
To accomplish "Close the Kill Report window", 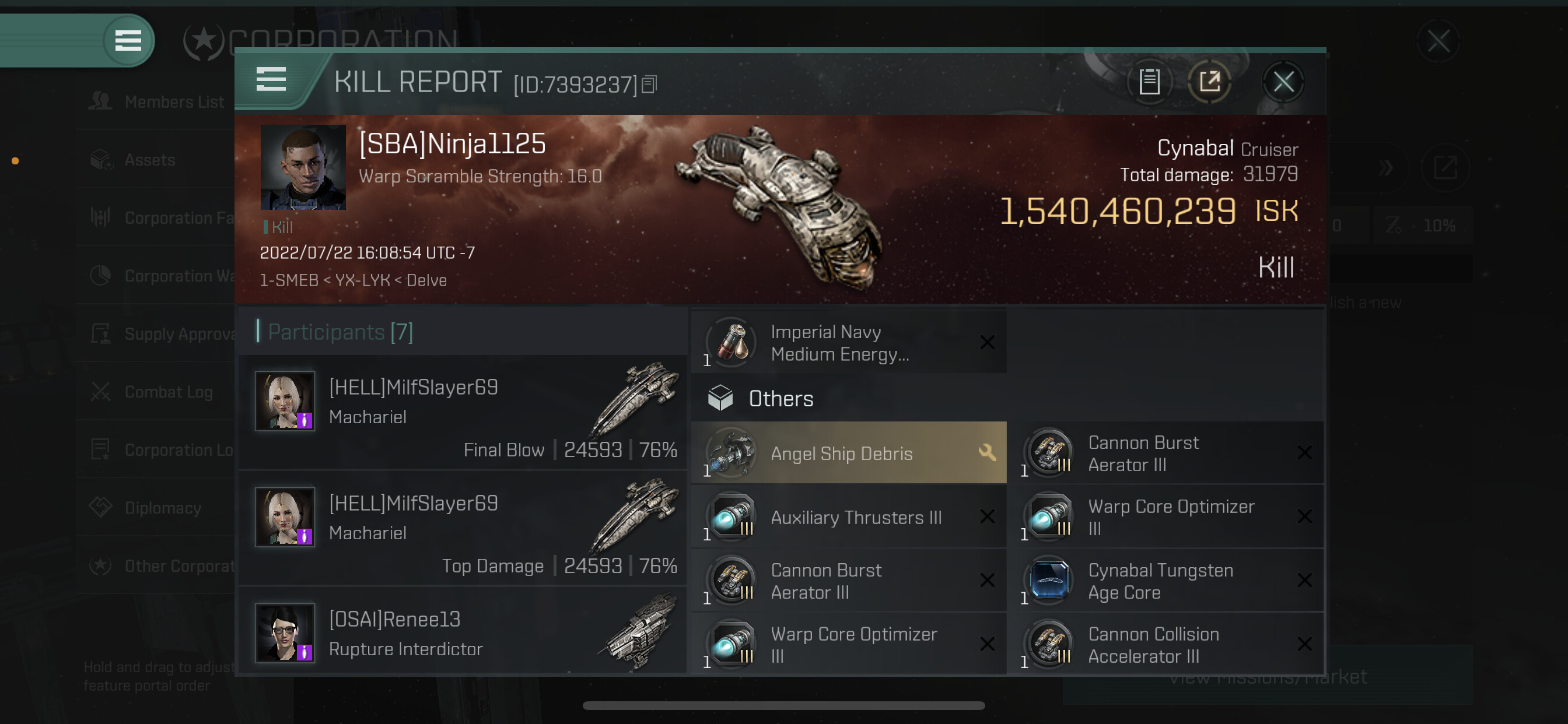I will point(1283,82).
